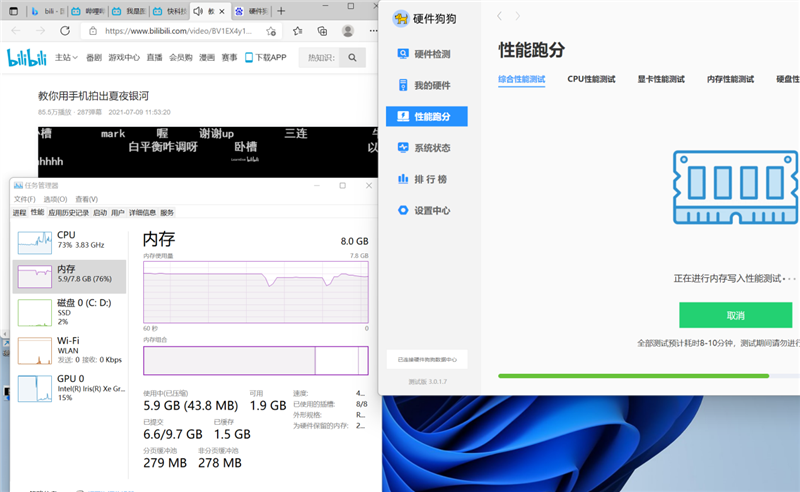
Task: Click the green 取消 button
Action: (x=735, y=315)
